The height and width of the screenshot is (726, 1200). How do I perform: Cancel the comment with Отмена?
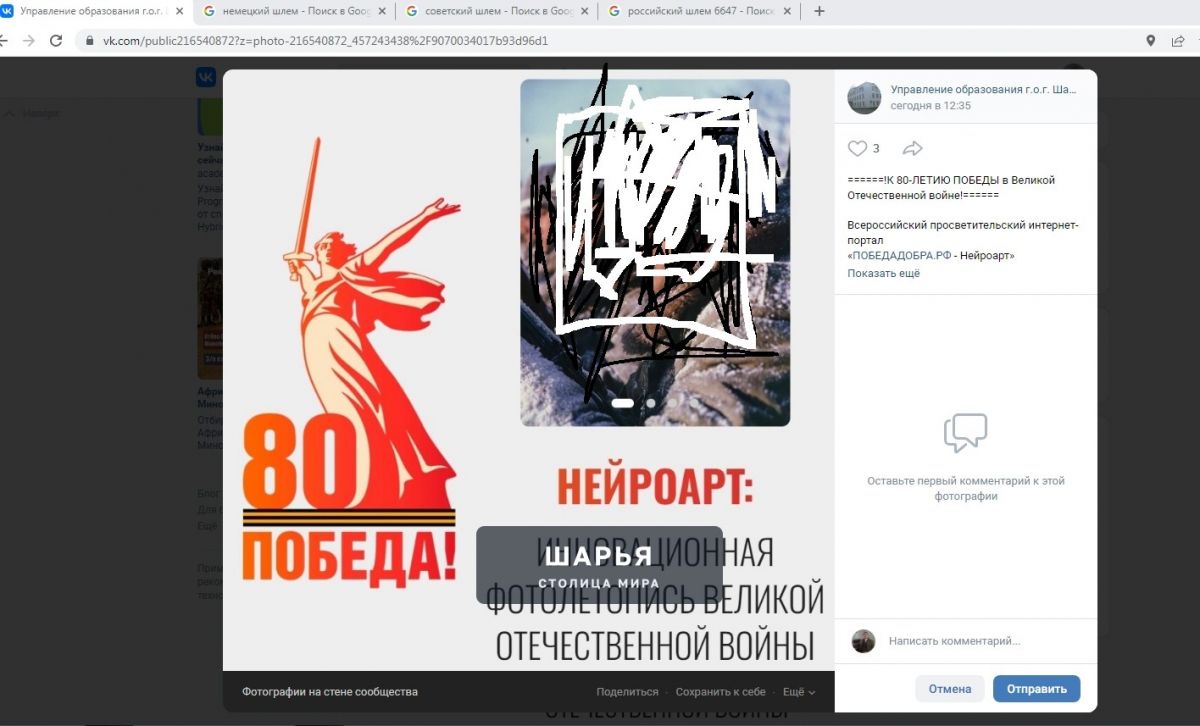pyautogui.click(x=950, y=689)
